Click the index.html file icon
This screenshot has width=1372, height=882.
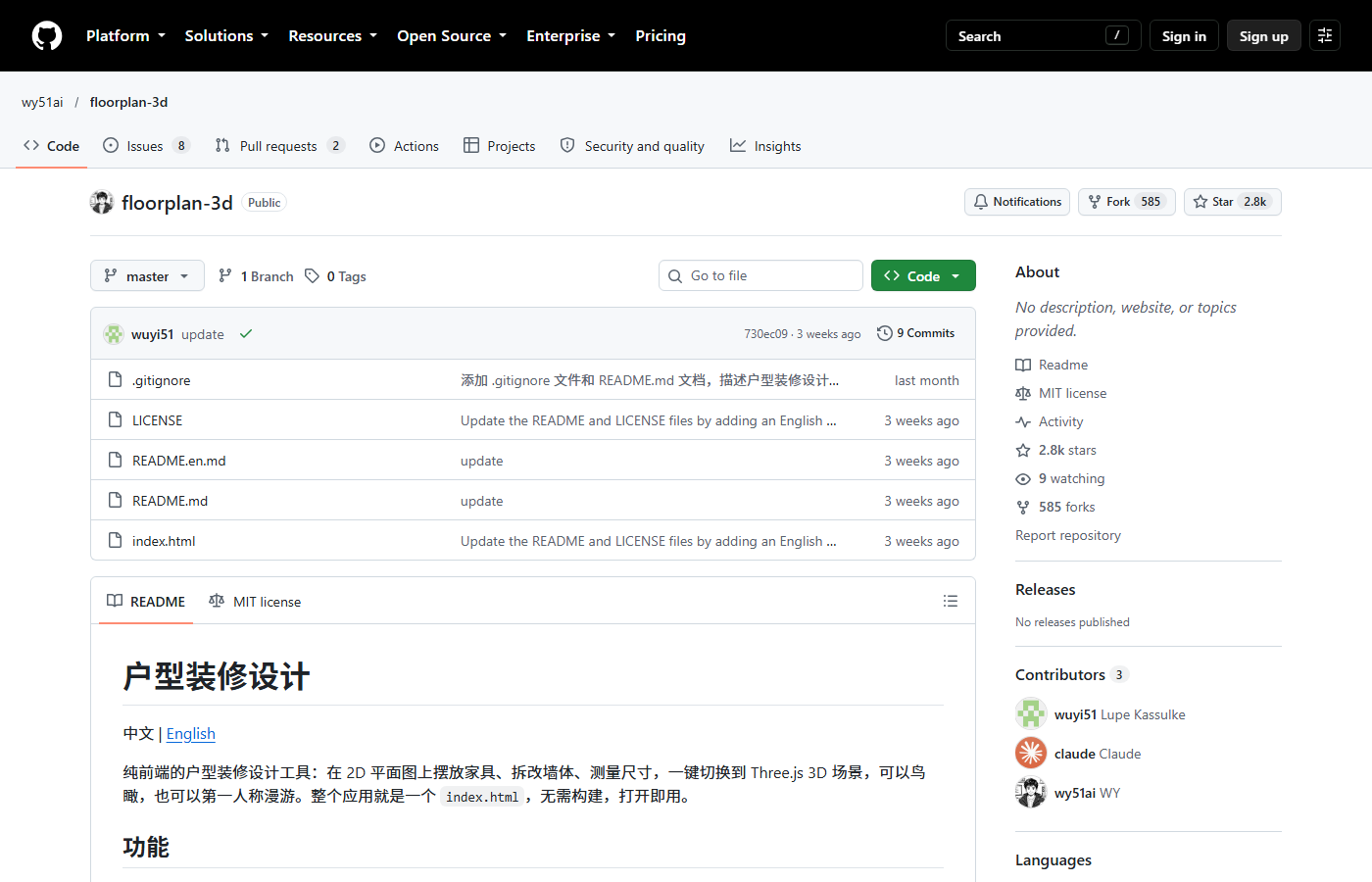[115, 540]
